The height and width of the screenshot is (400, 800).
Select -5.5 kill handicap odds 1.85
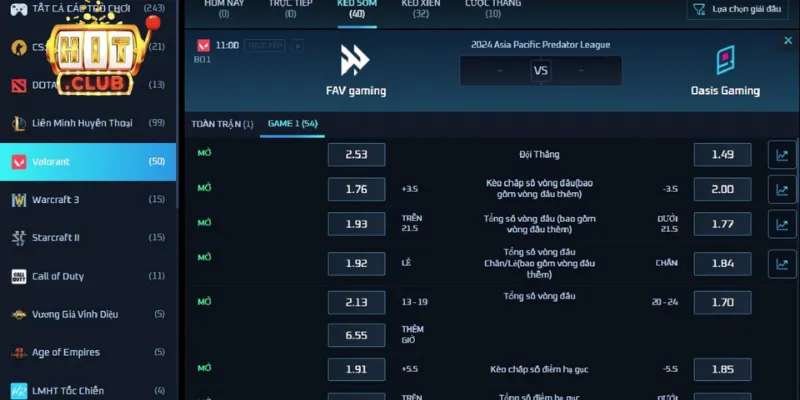[722, 370]
